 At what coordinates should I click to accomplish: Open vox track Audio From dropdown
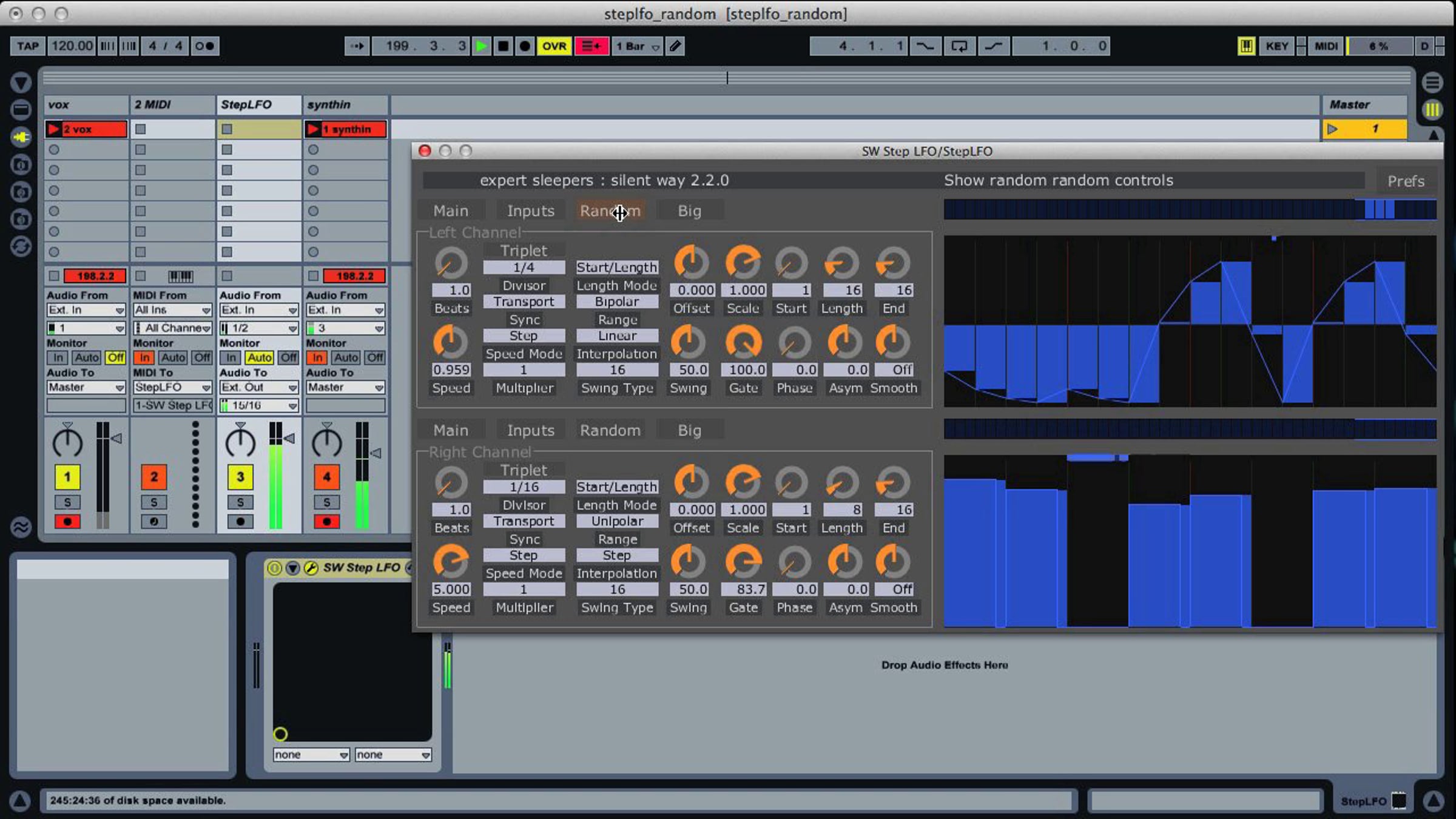coord(86,310)
